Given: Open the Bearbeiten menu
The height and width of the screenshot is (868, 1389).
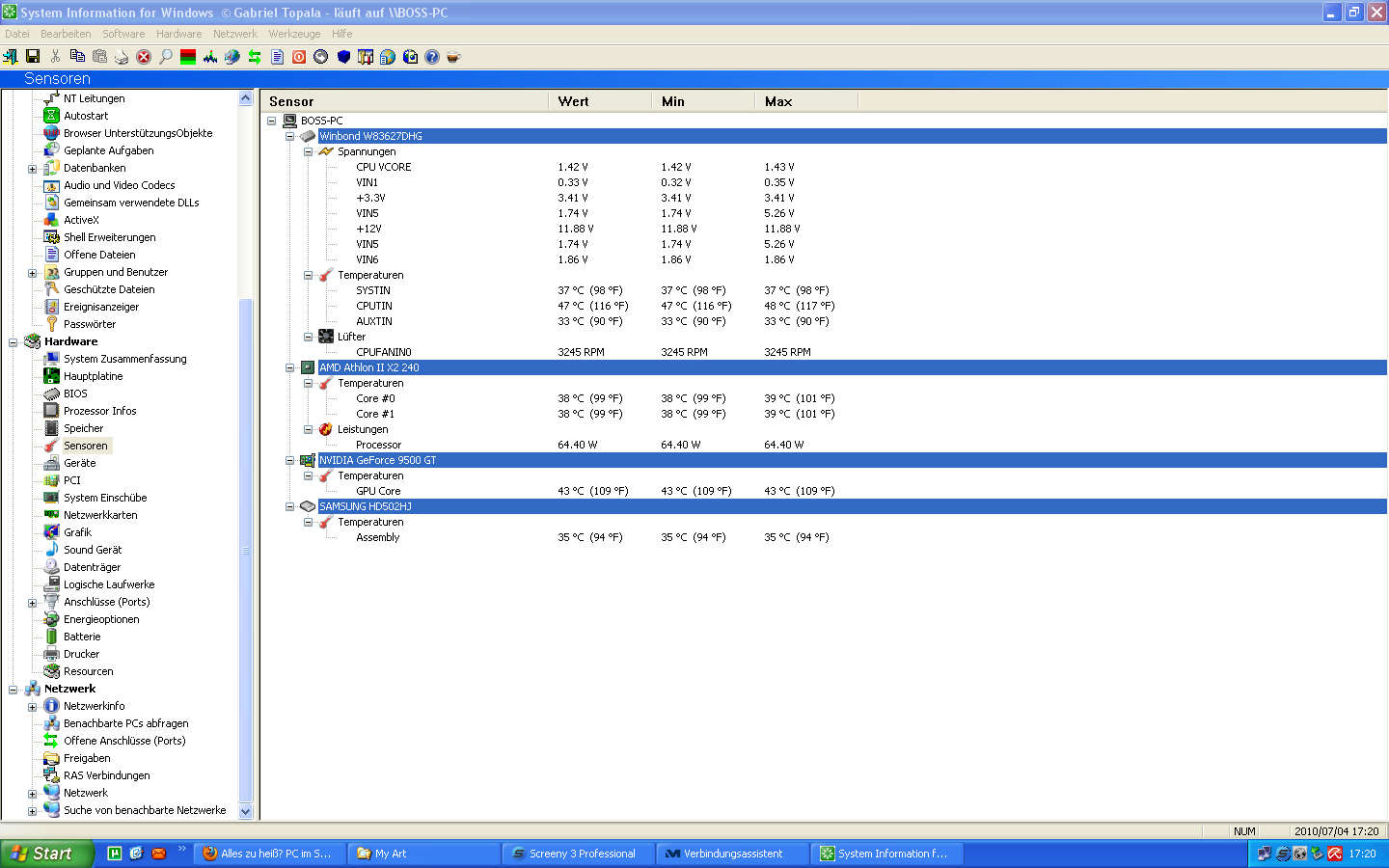Looking at the screenshot, I should pos(66,34).
